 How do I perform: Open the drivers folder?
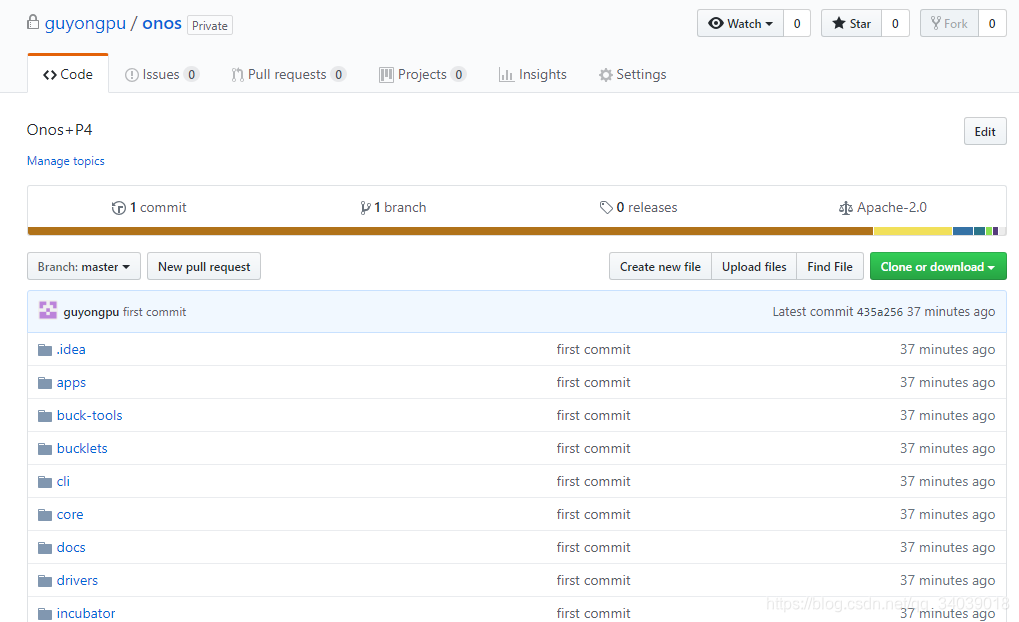(x=77, y=580)
